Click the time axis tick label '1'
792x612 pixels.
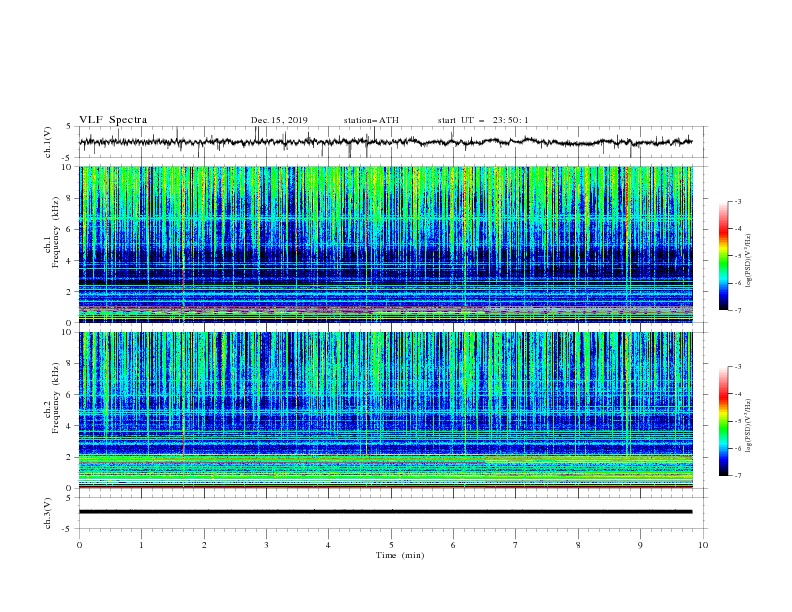[x=141, y=545]
